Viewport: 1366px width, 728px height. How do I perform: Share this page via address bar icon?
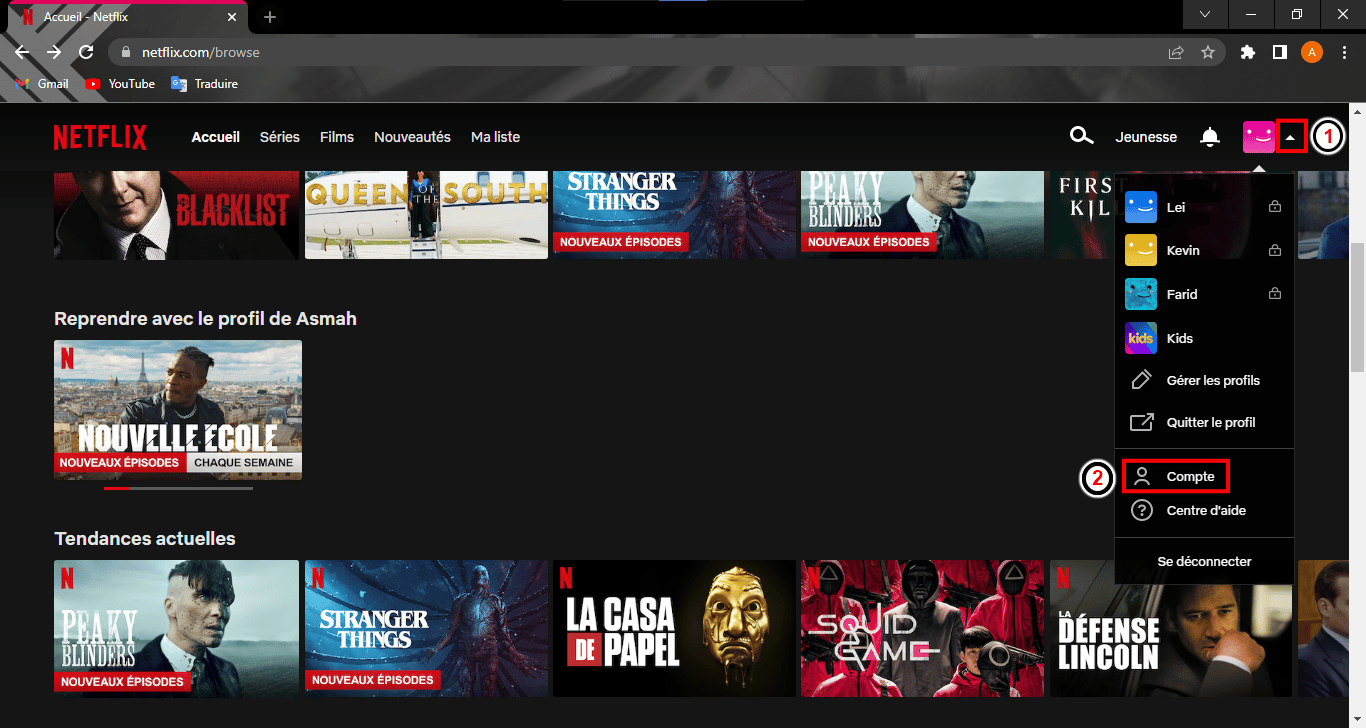1176,52
